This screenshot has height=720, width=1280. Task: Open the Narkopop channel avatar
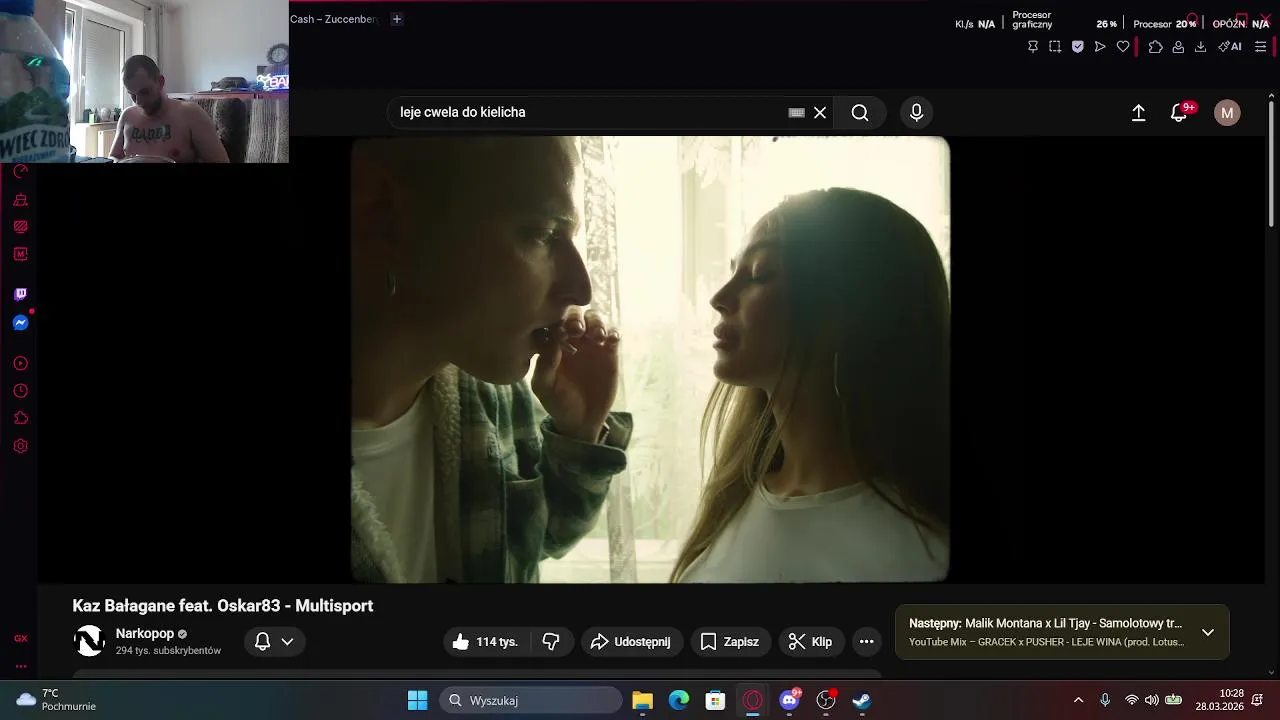[89, 641]
